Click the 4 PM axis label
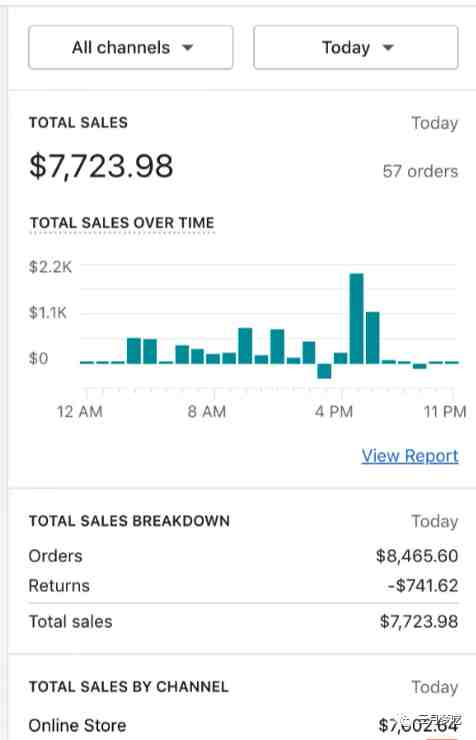The image size is (476, 740). coord(334,412)
